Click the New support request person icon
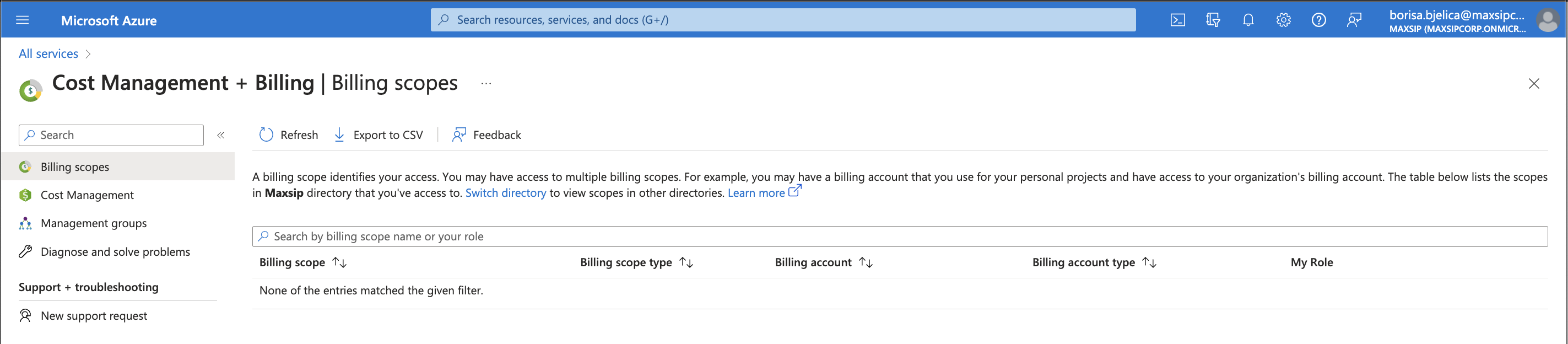Screen dimensions: 1568x344 [25, 316]
